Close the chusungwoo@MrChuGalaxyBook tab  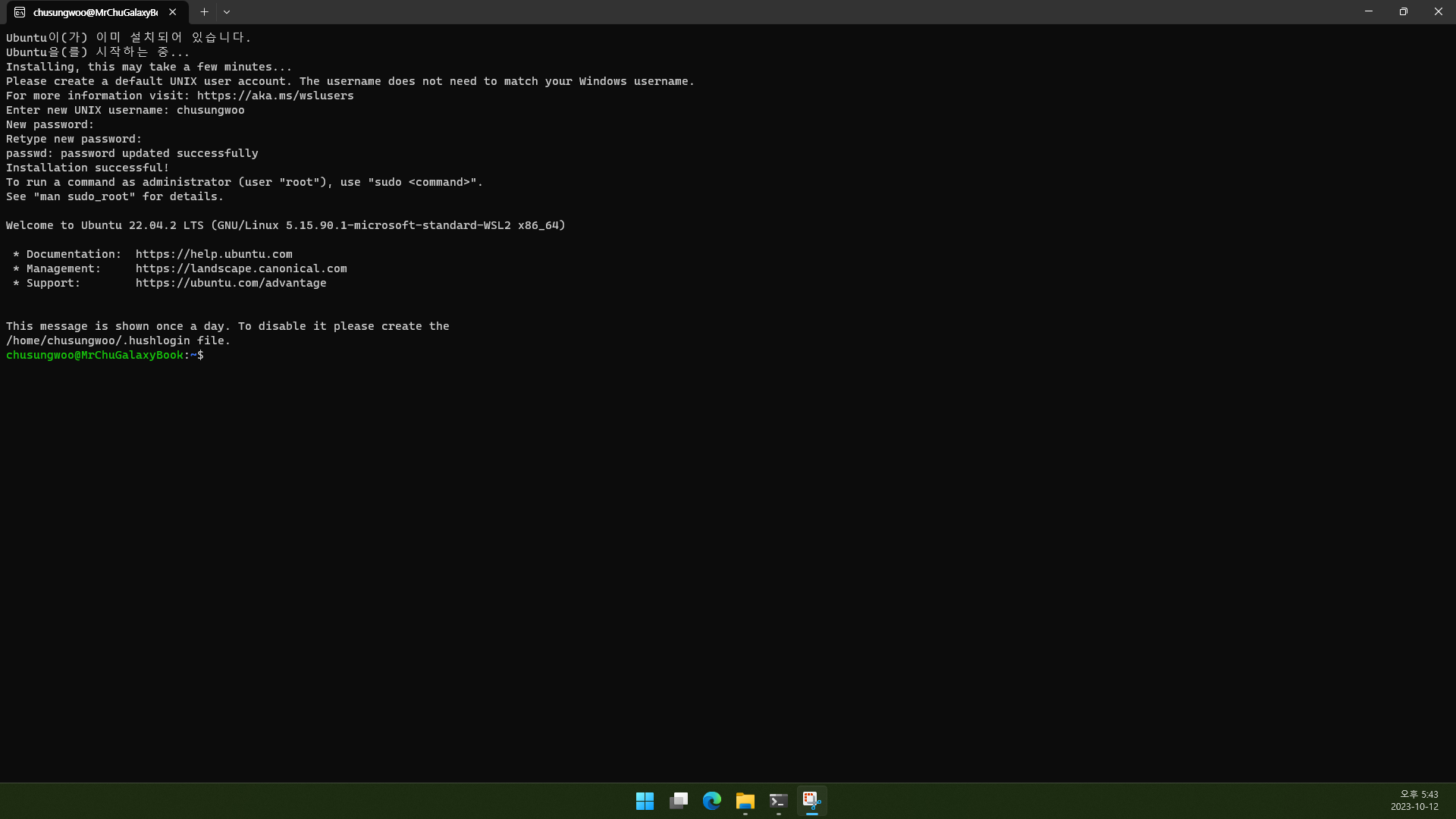coord(173,12)
